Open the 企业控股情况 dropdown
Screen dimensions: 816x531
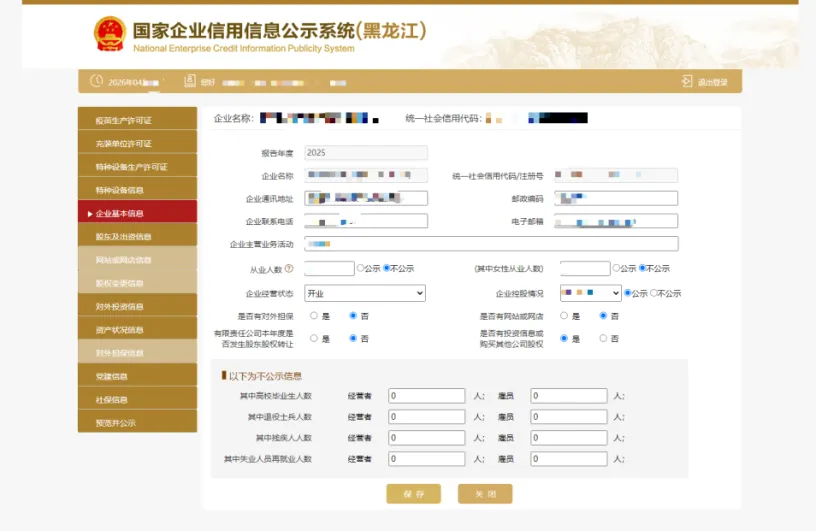coord(591,293)
